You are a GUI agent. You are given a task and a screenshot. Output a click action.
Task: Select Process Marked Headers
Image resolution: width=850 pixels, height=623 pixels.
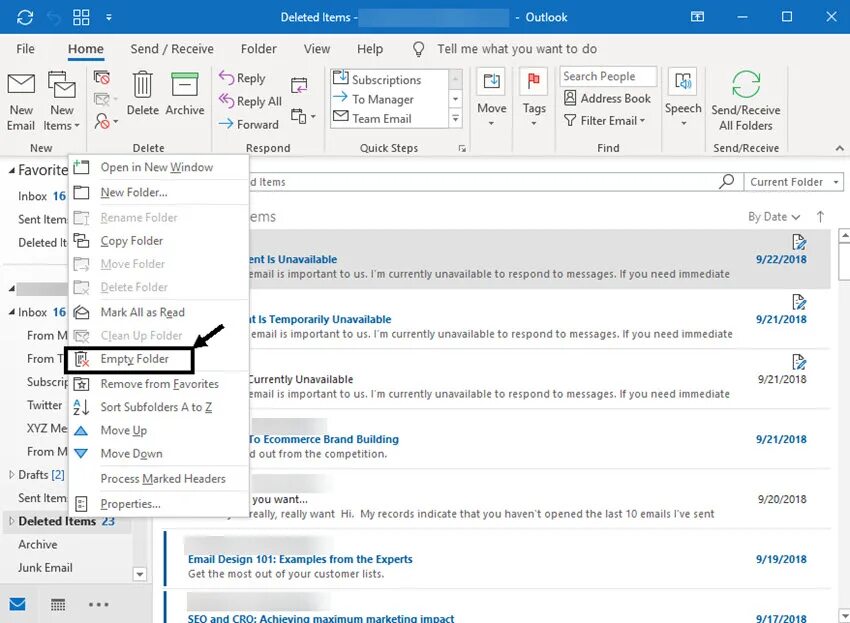coord(158,478)
